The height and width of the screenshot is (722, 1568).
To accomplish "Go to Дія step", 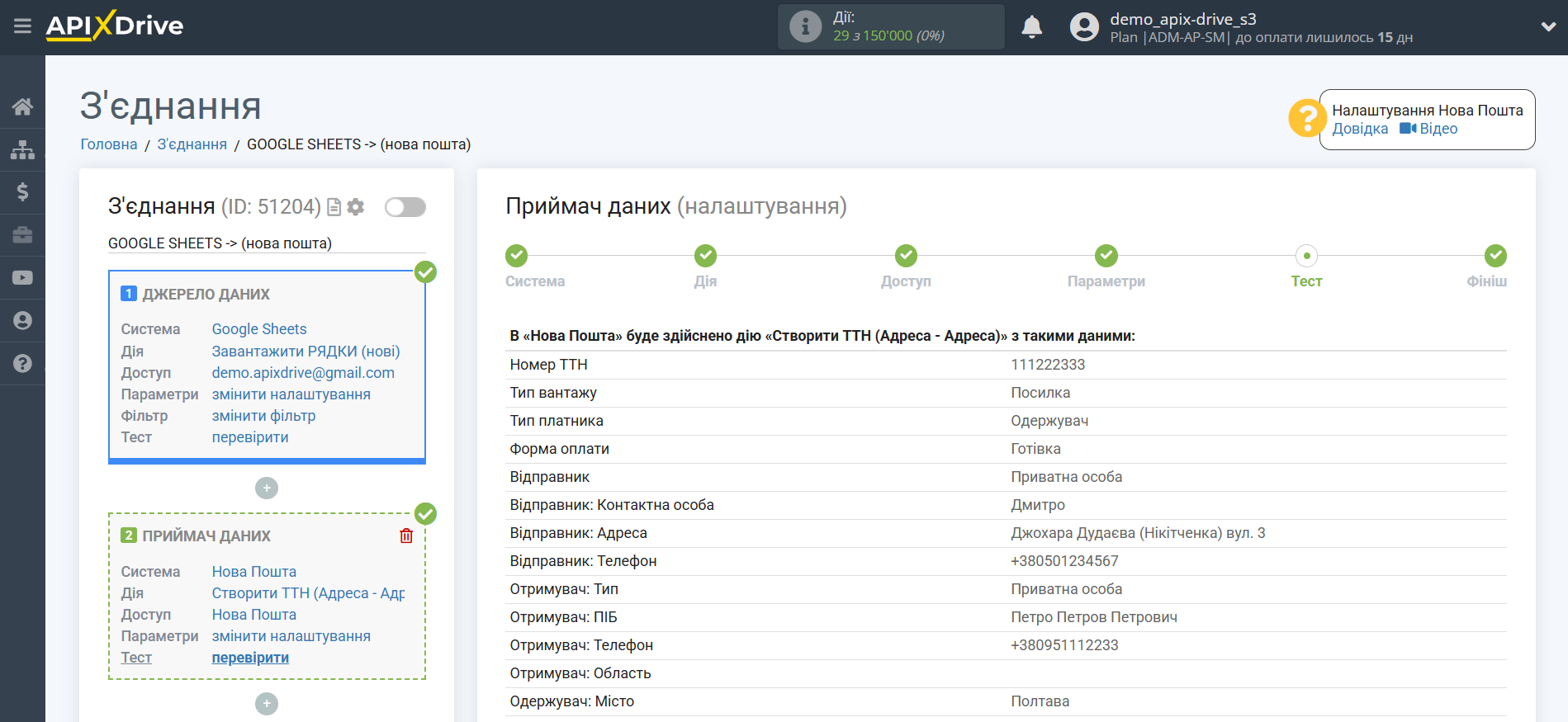I will (705, 256).
